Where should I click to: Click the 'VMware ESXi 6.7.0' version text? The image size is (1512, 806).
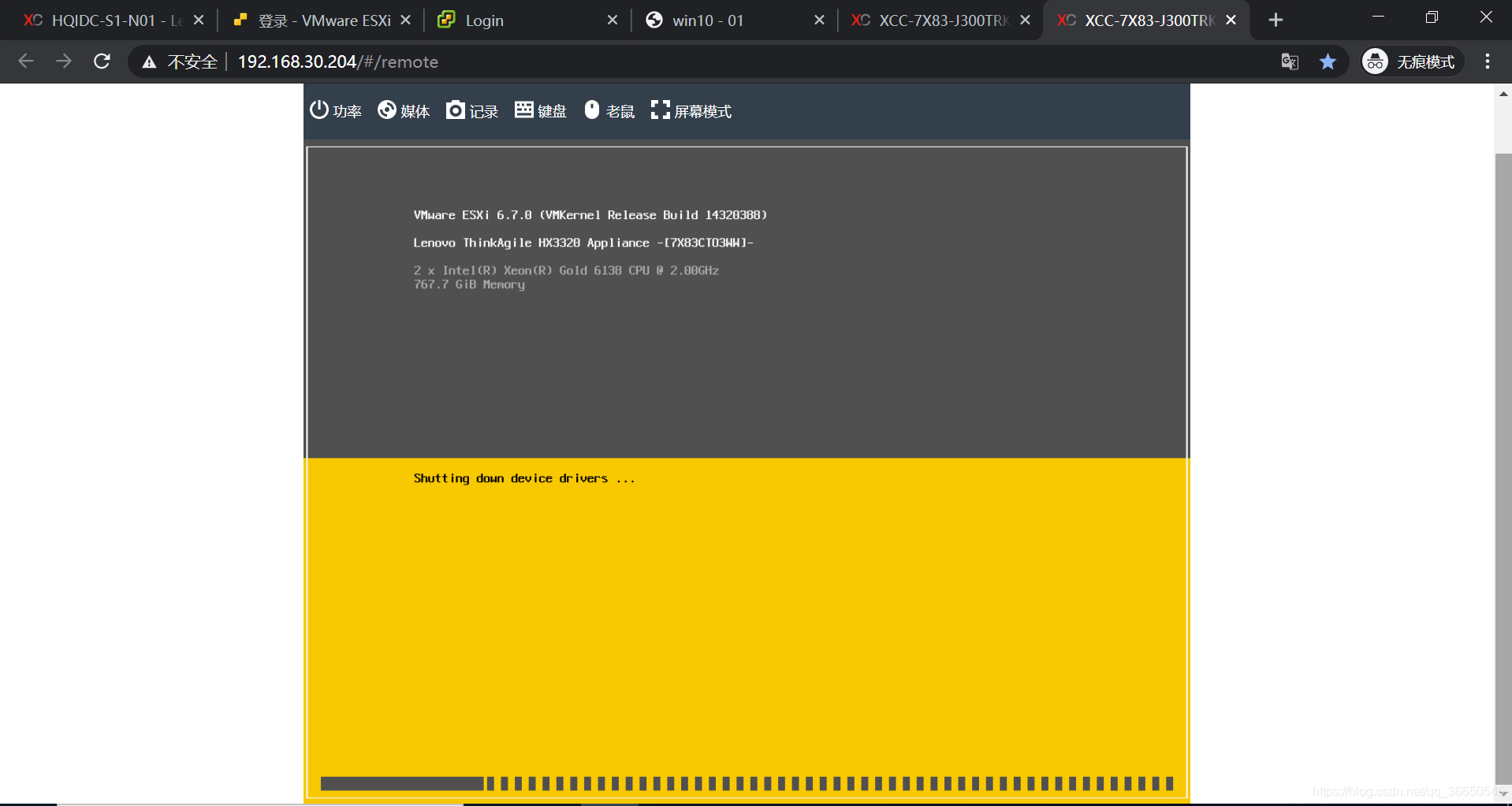point(590,215)
